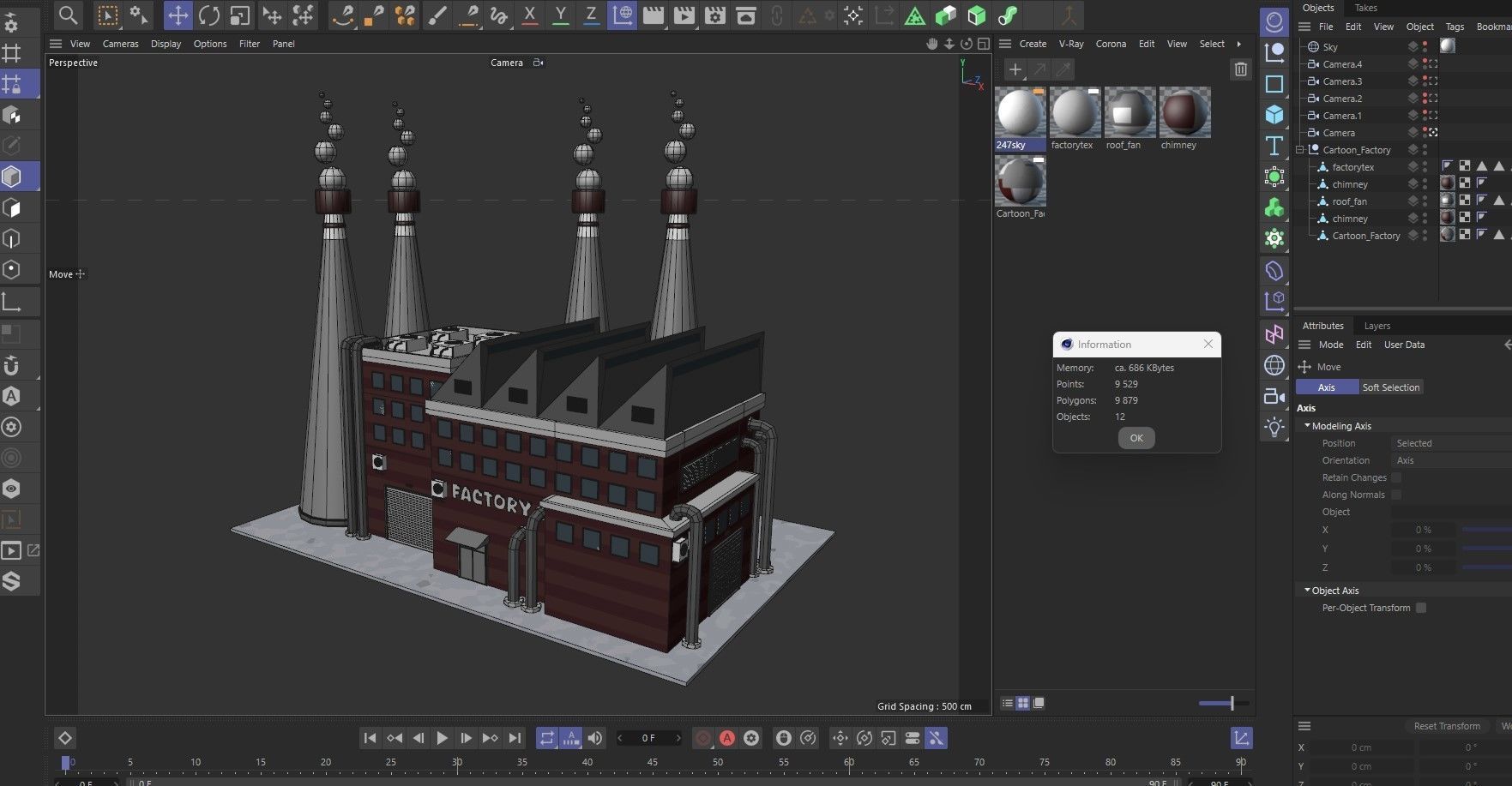The height and width of the screenshot is (786, 1512).
Task: Toggle Autokeying red A button
Action: pyautogui.click(x=727, y=738)
